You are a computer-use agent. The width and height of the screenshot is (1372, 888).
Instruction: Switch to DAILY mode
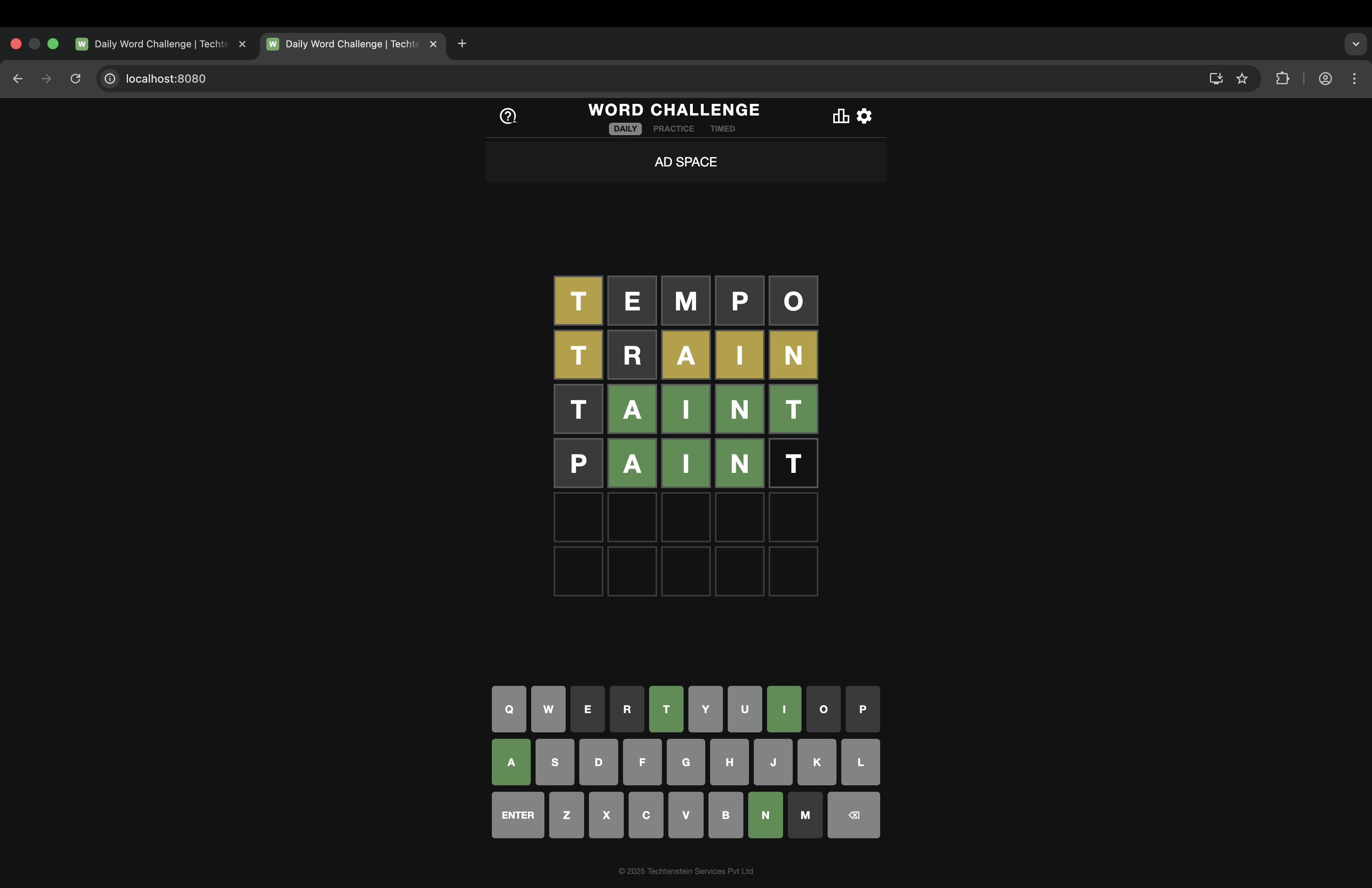point(625,128)
